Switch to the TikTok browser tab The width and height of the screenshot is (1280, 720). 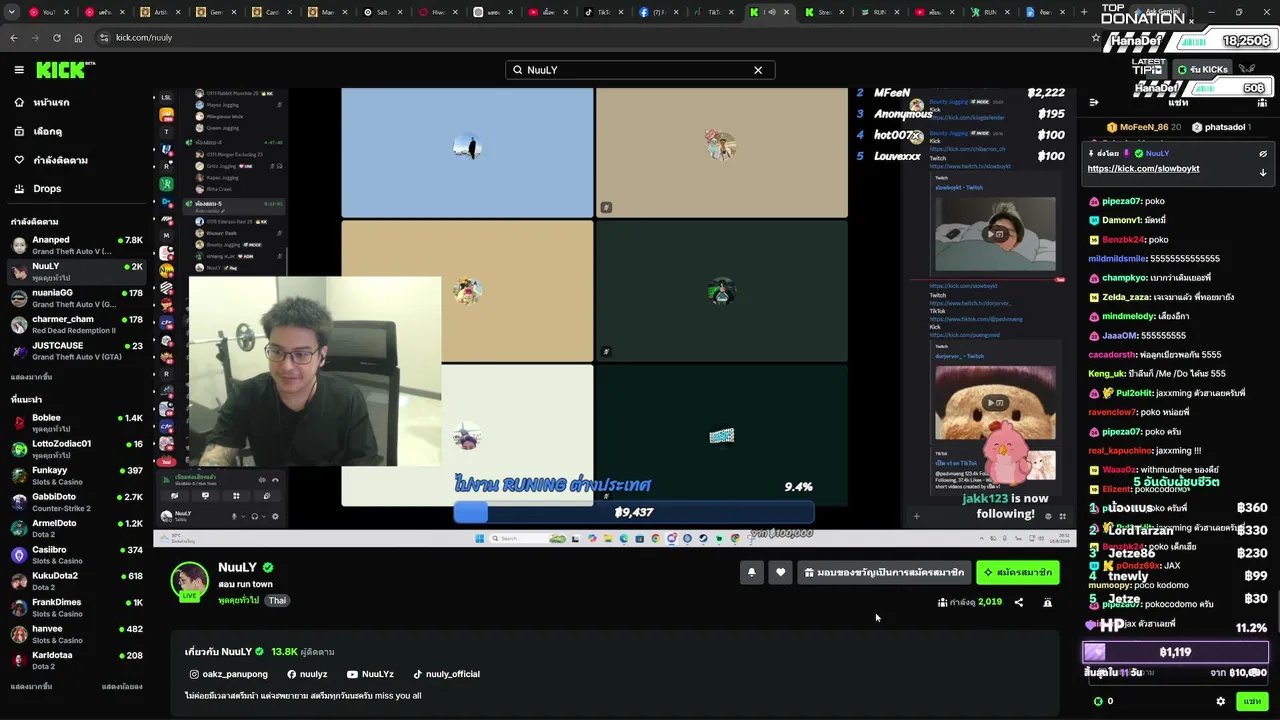(602, 12)
